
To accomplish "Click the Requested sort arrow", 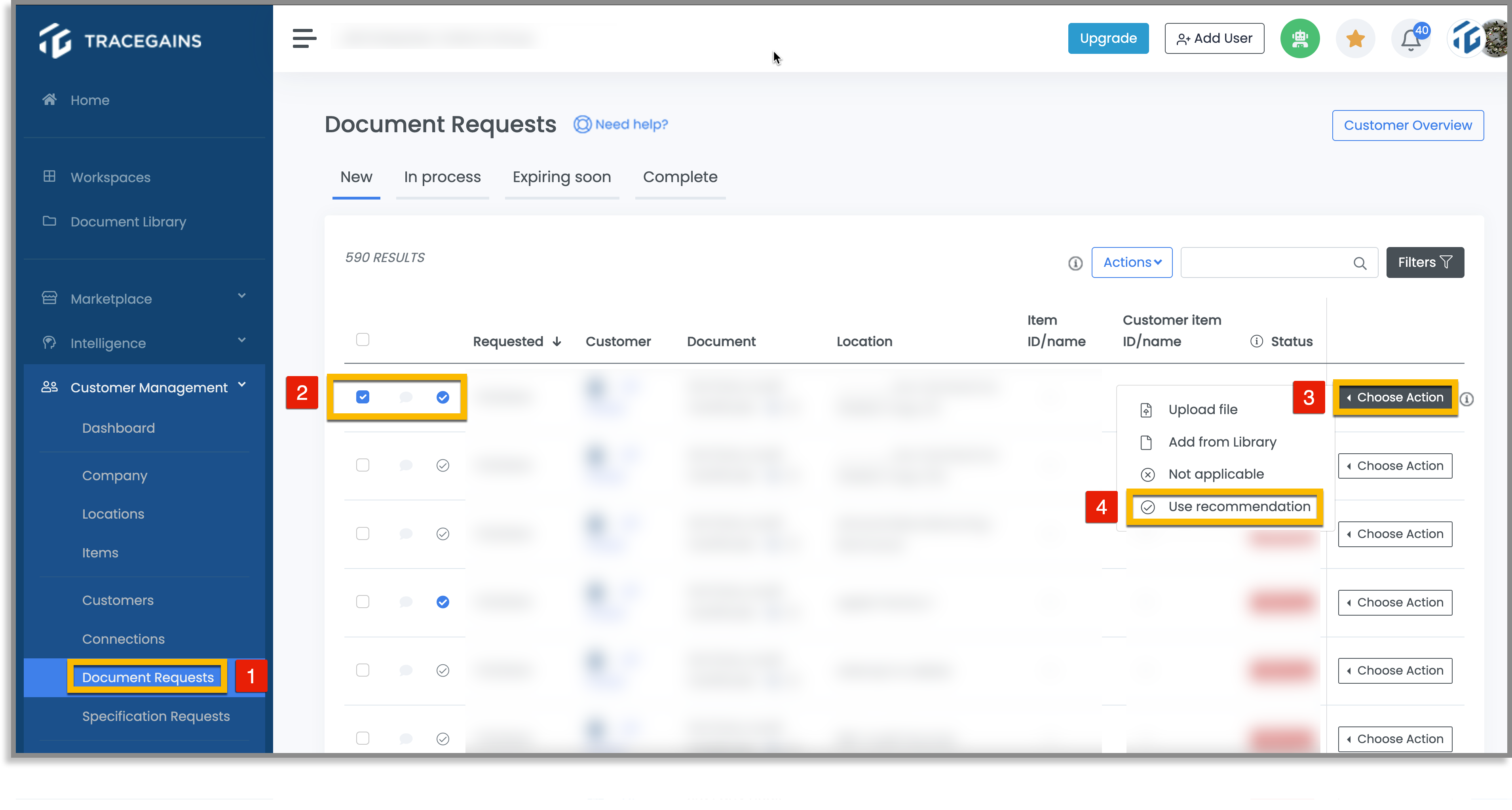I will (x=557, y=342).
